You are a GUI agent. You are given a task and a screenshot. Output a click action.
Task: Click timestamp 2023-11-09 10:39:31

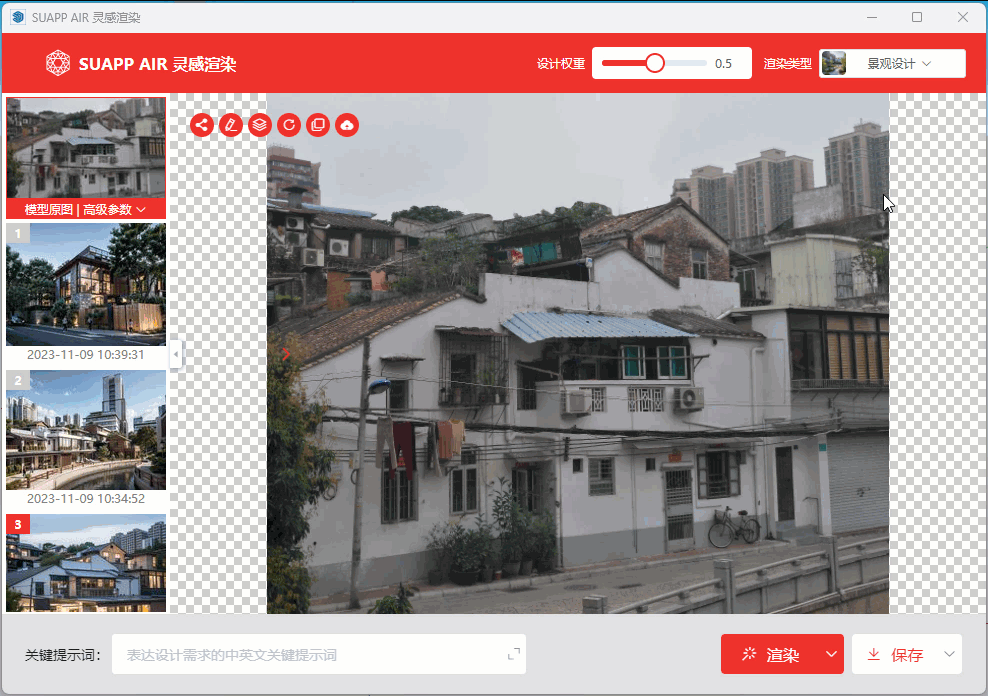click(86, 355)
